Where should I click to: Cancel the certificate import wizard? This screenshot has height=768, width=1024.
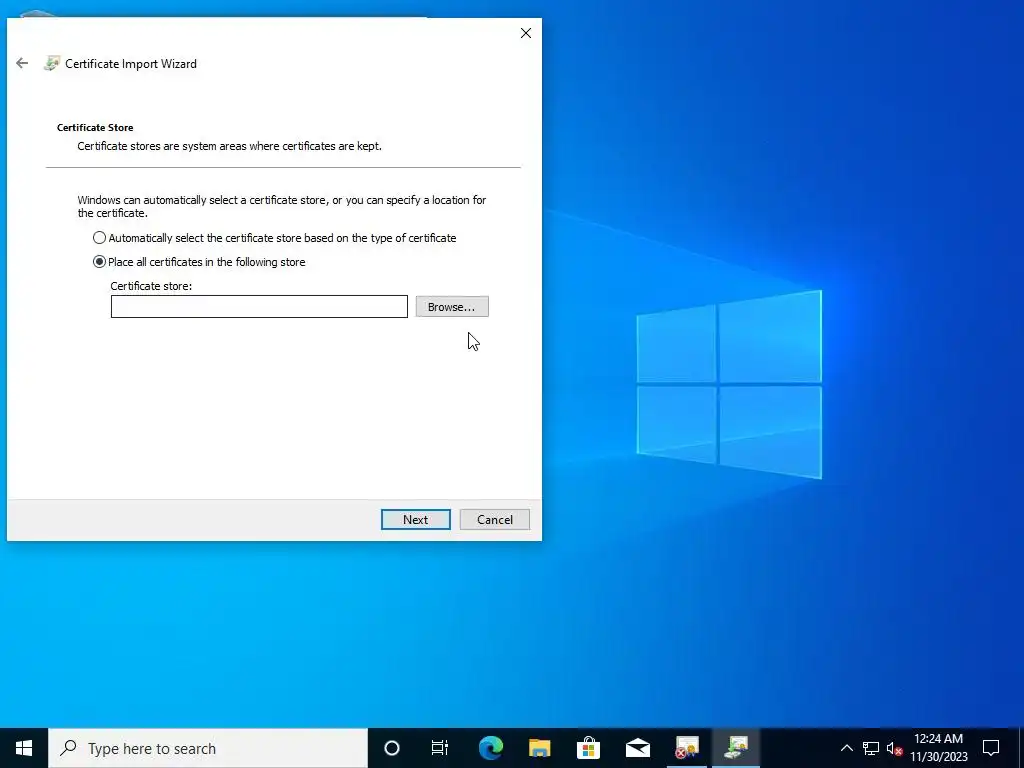pos(495,520)
